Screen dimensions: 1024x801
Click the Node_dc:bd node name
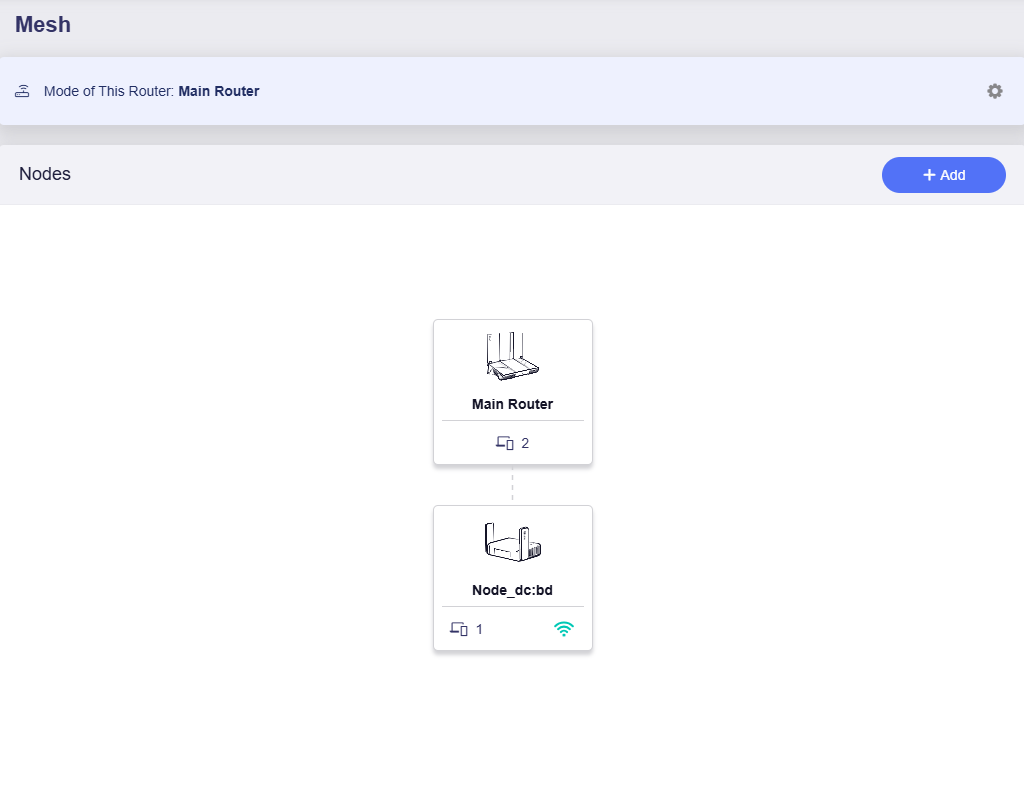(513, 590)
